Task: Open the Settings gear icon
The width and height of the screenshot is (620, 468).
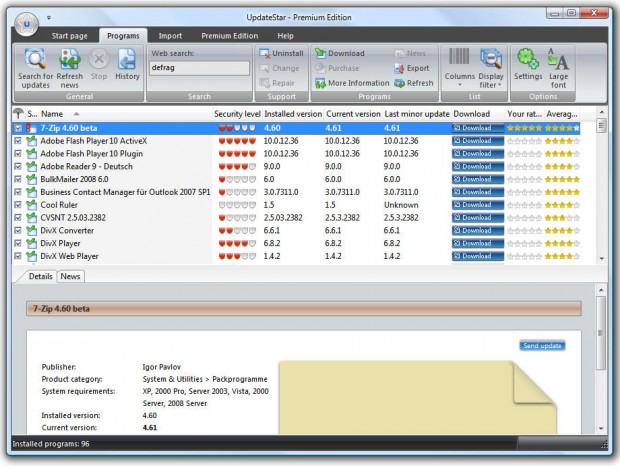Action: [528, 64]
